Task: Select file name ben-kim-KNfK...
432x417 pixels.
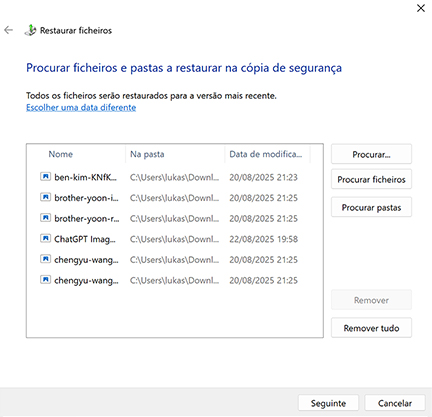Action: pyautogui.click(x=86, y=177)
